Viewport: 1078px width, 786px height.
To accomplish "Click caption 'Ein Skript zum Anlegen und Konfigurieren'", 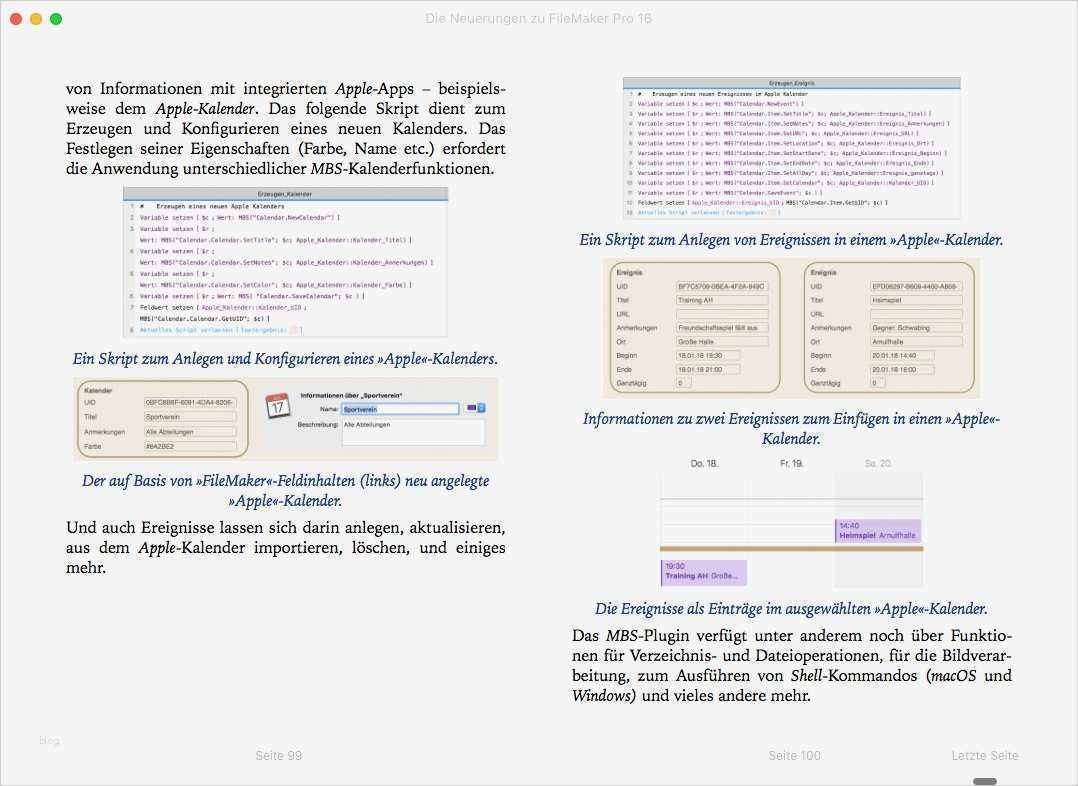I will point(285,359).
